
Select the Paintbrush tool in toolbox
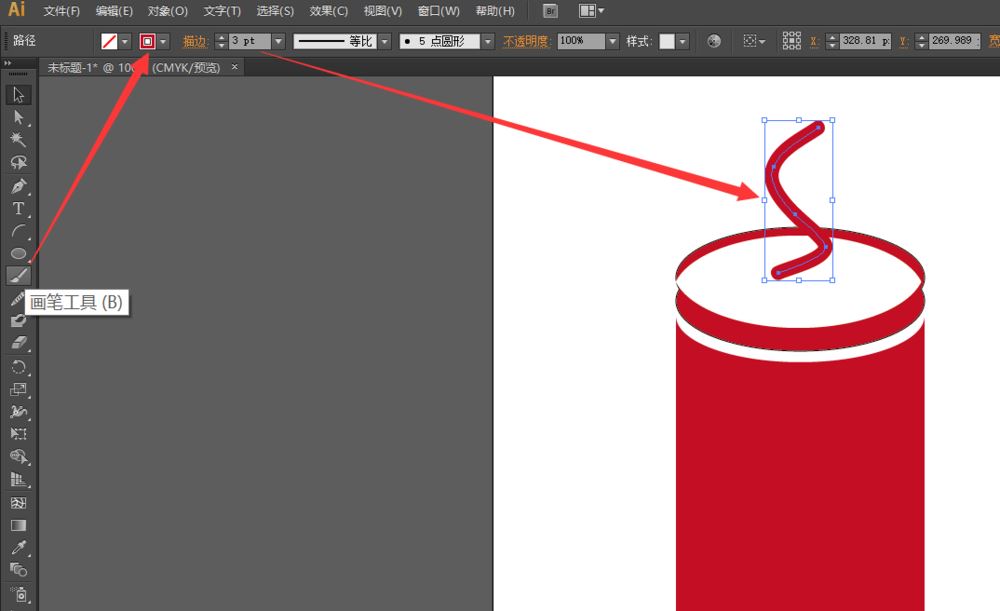pos(18,276)
